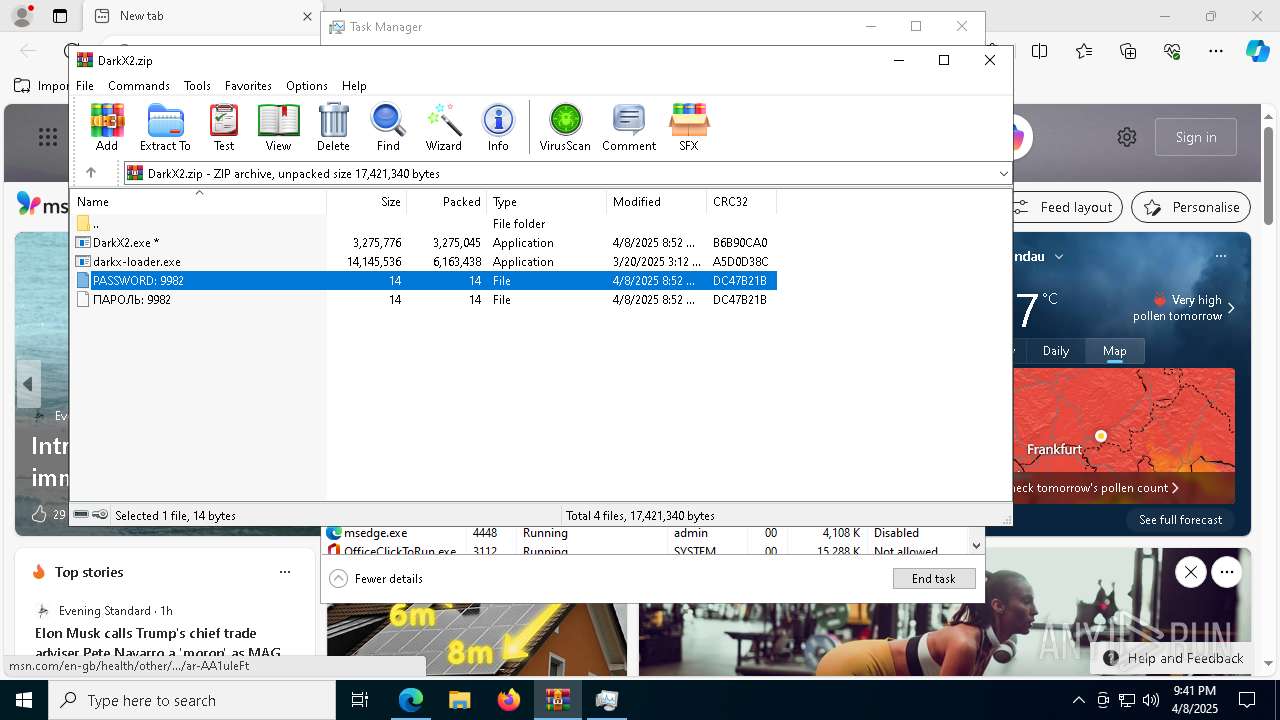Click the Personalise button
This screenshot has height=720, width=1280.
click(x=1191, y=207)
